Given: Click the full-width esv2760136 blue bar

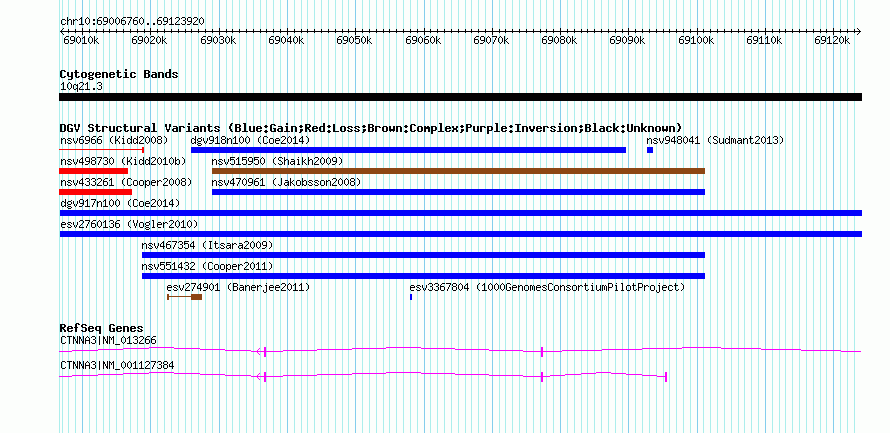Looking at the screenshot, I should pyautogui.click(x=461, y=234).
